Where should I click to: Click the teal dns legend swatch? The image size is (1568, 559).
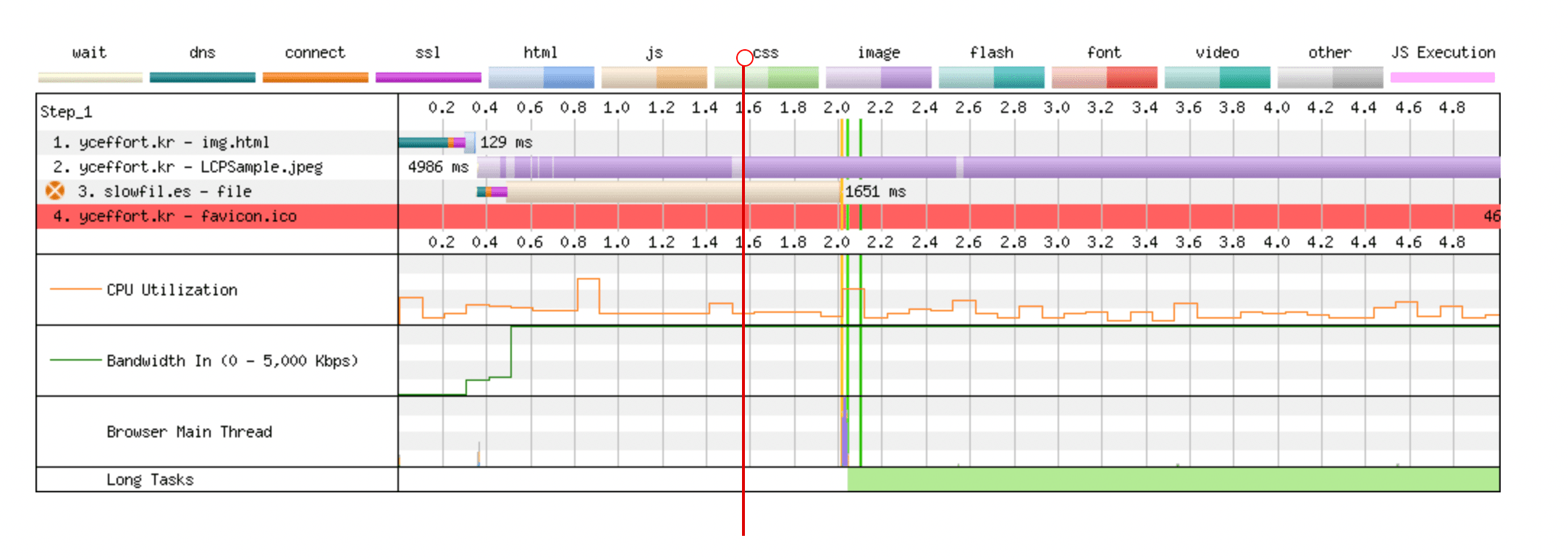[x=203, y=77]
